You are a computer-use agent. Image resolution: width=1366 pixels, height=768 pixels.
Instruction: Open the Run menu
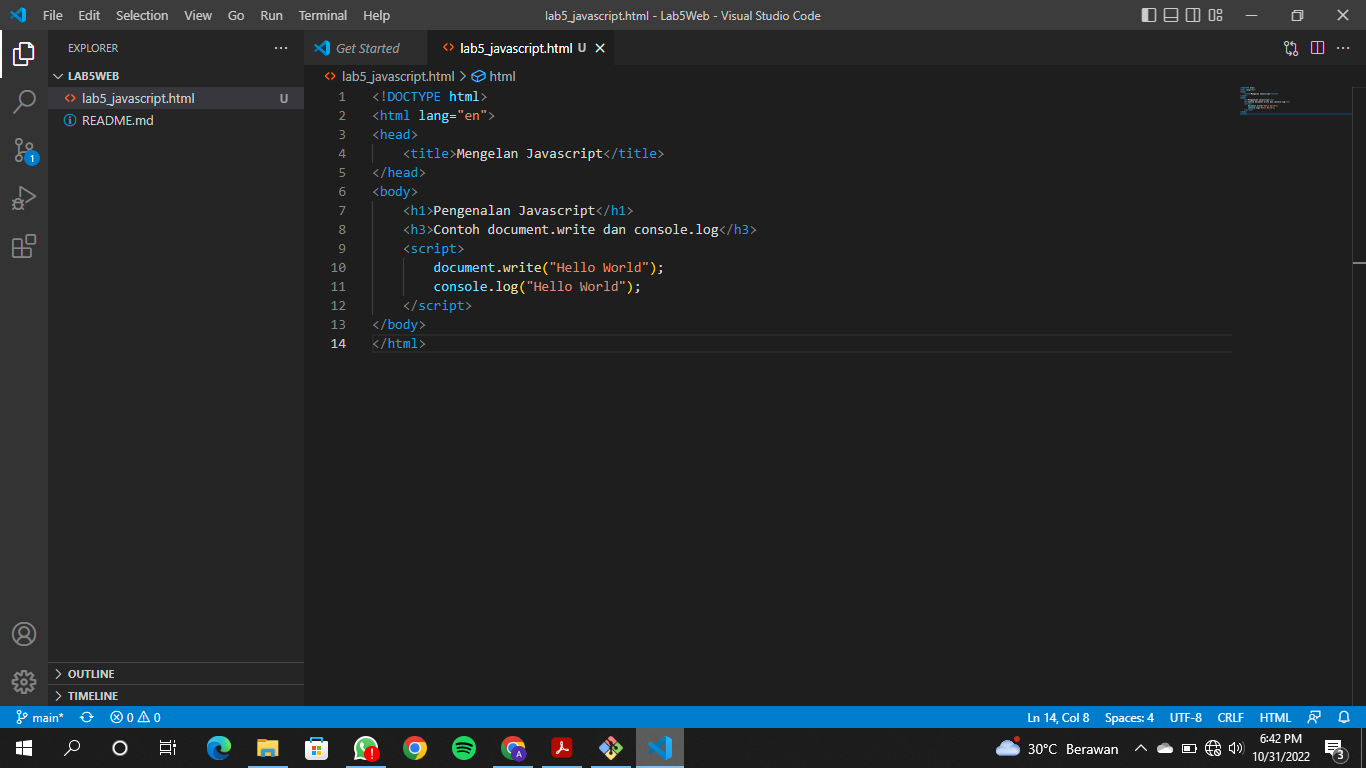(x=271, y=15)
